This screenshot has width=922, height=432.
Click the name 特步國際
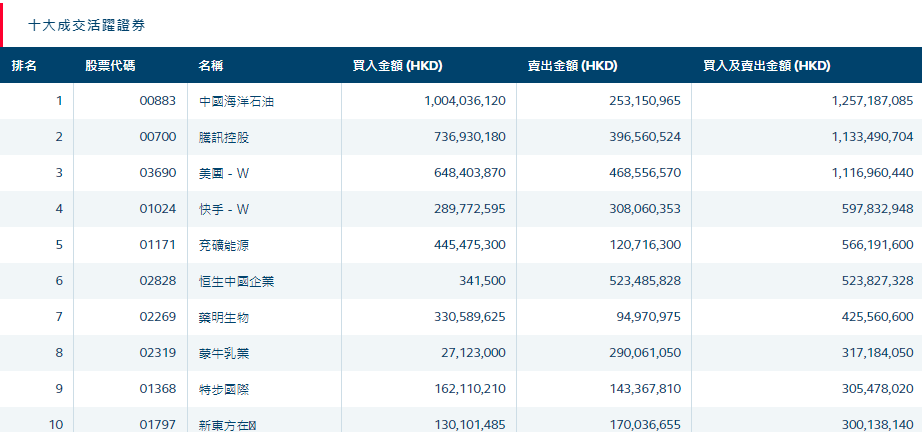tap(224, 389)
